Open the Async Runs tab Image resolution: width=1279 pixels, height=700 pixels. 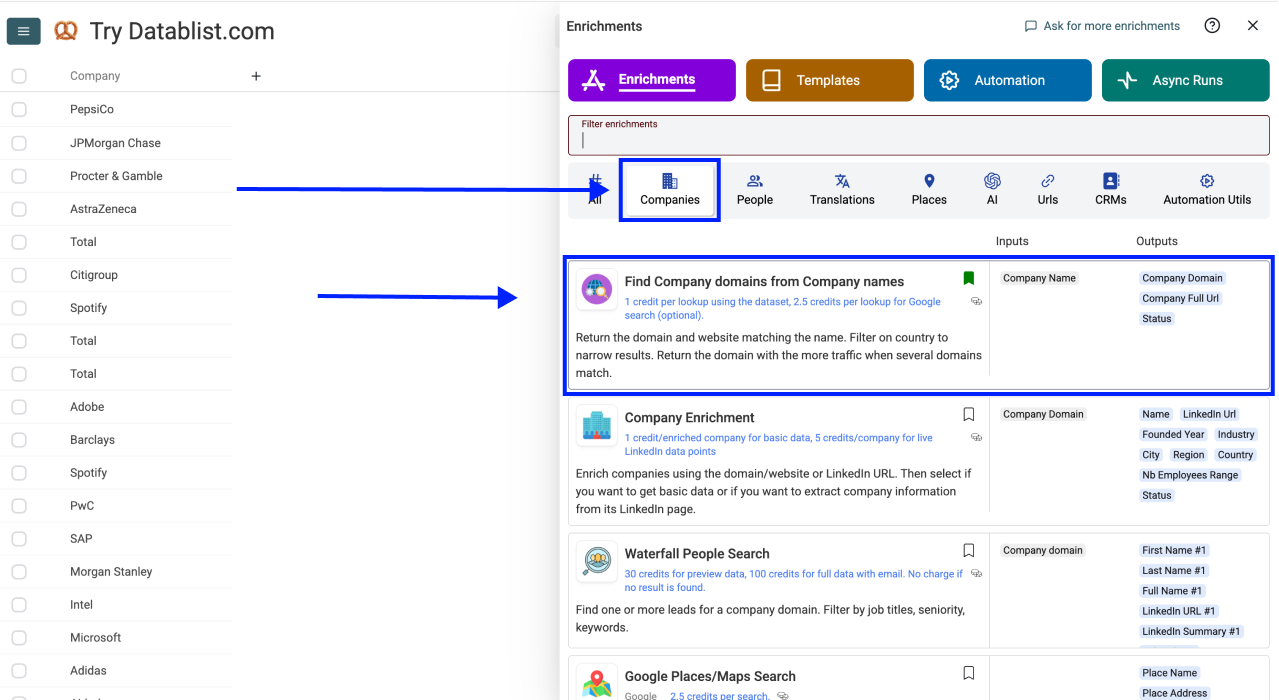(x=1185, y=81)
